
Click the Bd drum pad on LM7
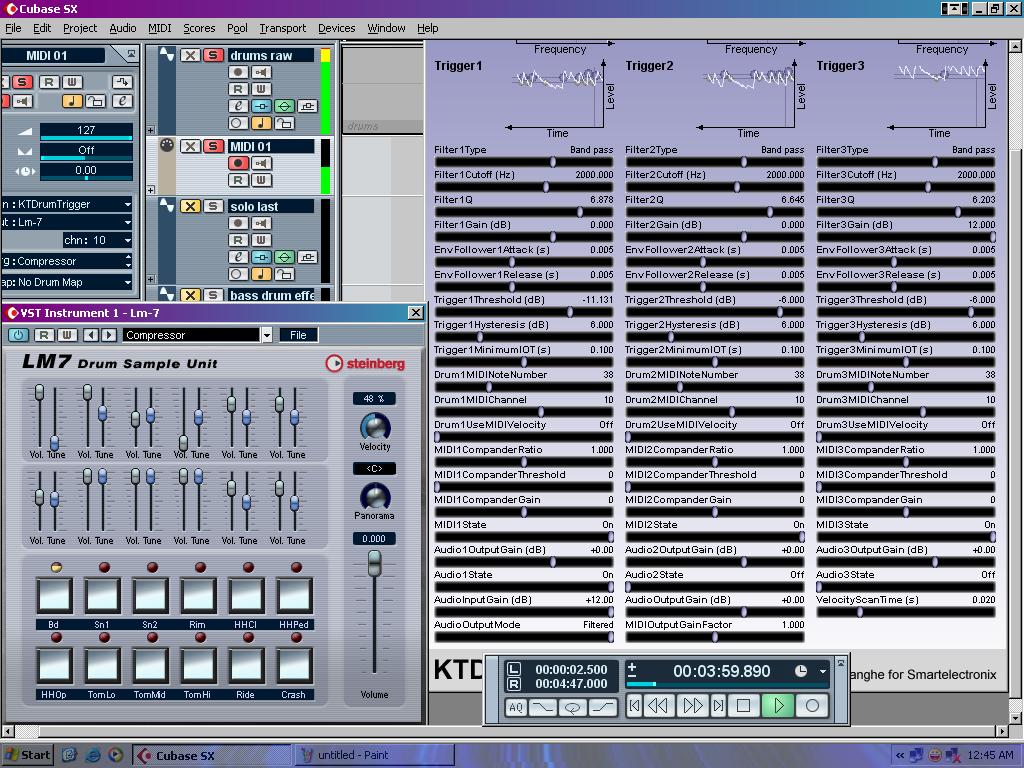coord(55,595)
